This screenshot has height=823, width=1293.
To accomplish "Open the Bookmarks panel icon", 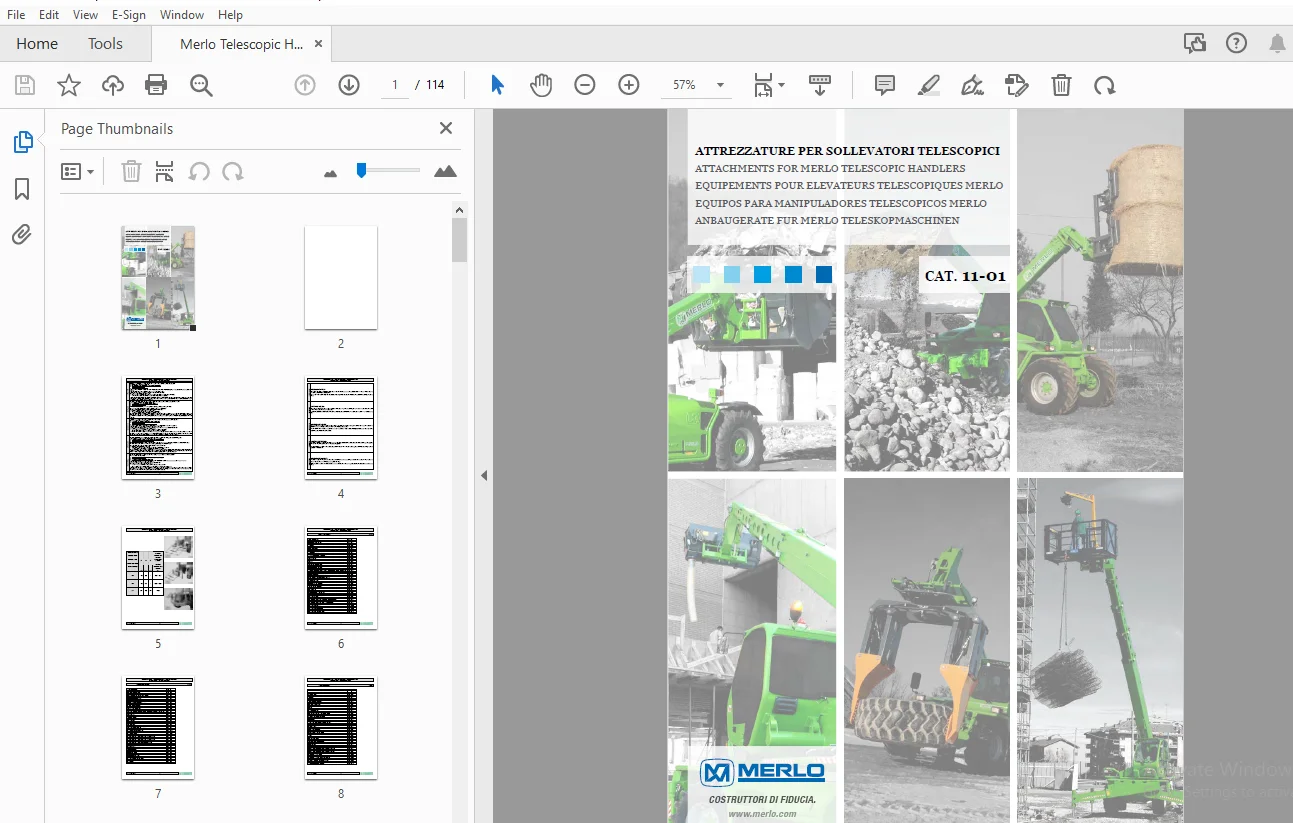I will click(22, 189).
